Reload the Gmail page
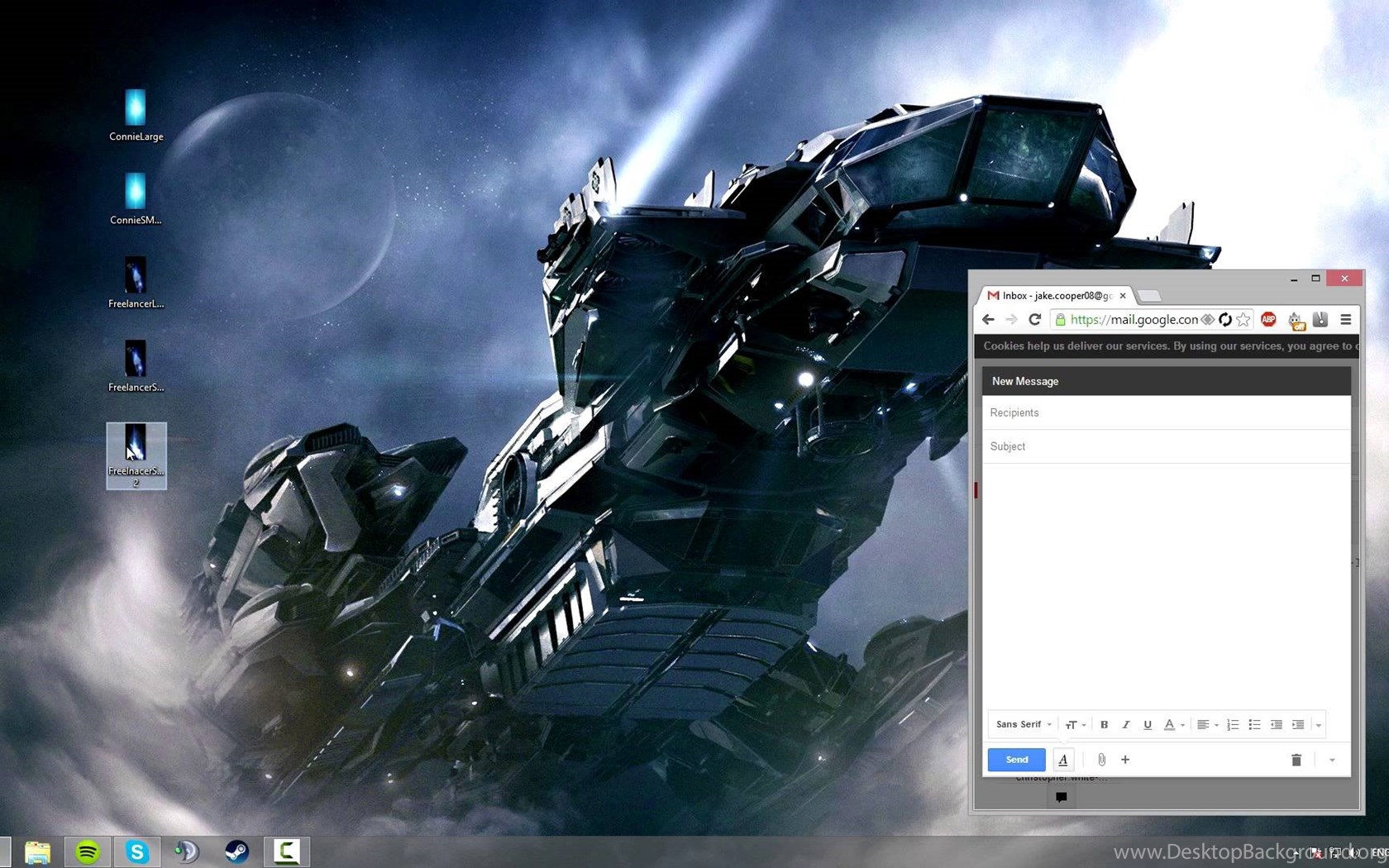The width and height of the screenshot is (1389, 868). pos(1034,319)
